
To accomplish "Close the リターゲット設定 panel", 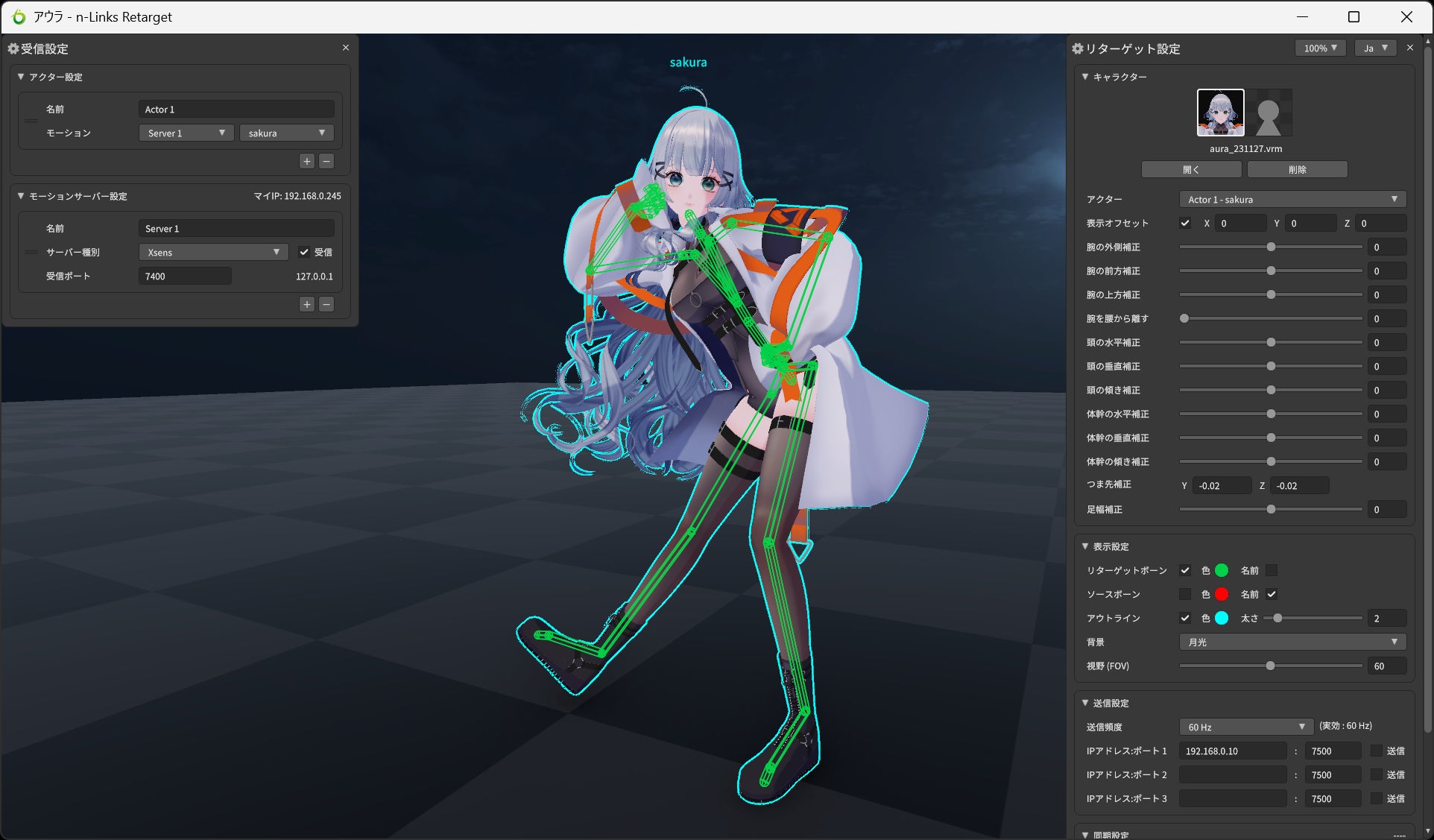I will [x=1409, y=48].
